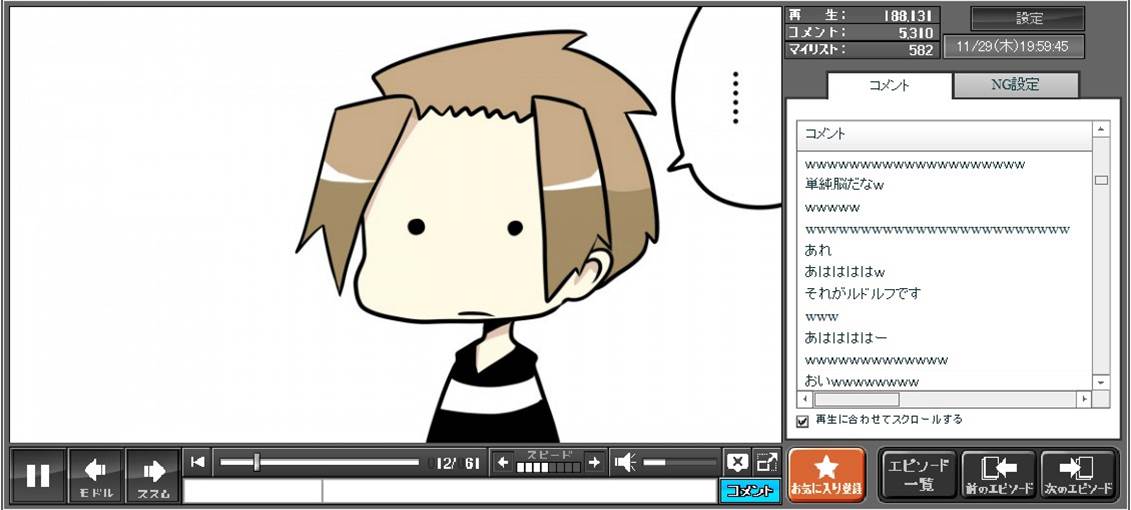Open the エピソード一覧 episode list
The height and width of the screenshot is (510, 1131).
point(918,475)
